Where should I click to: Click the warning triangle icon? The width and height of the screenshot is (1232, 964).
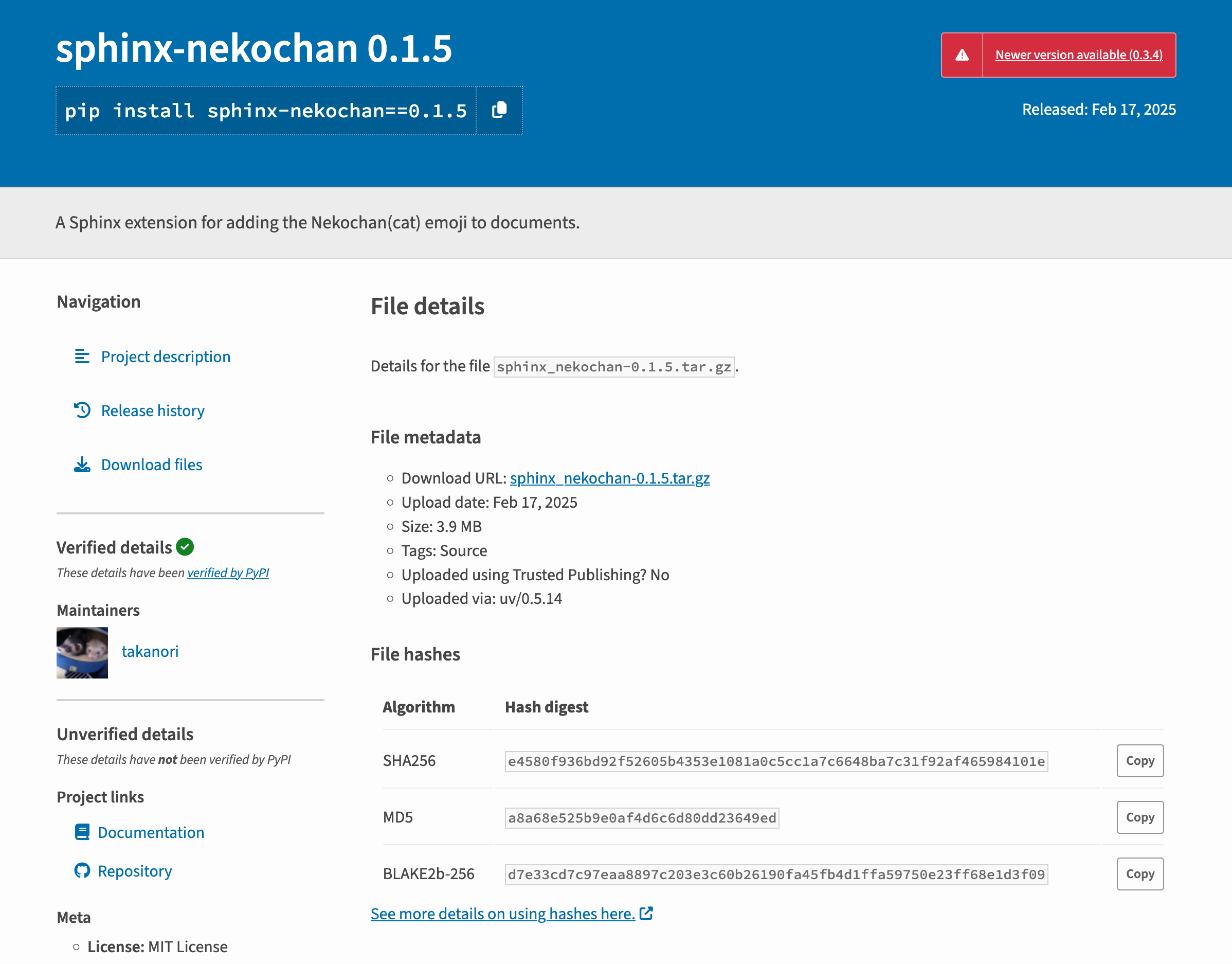(962, 55)
